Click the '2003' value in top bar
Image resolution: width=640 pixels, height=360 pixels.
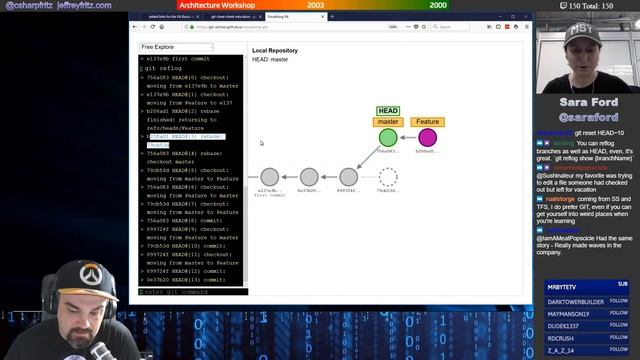[315, 5]
